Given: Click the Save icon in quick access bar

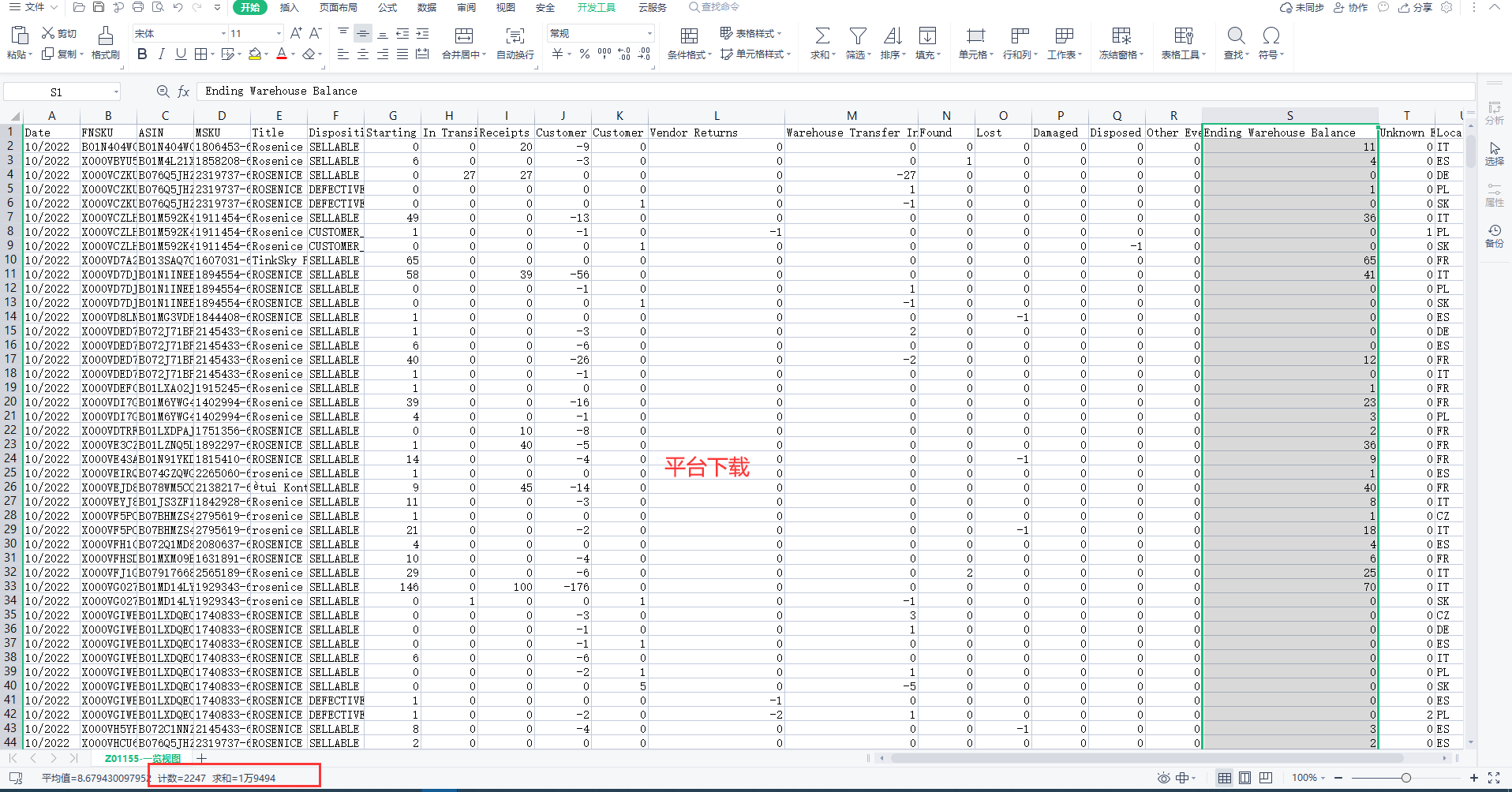Looking at the screenshot, I should coord(99,7).
